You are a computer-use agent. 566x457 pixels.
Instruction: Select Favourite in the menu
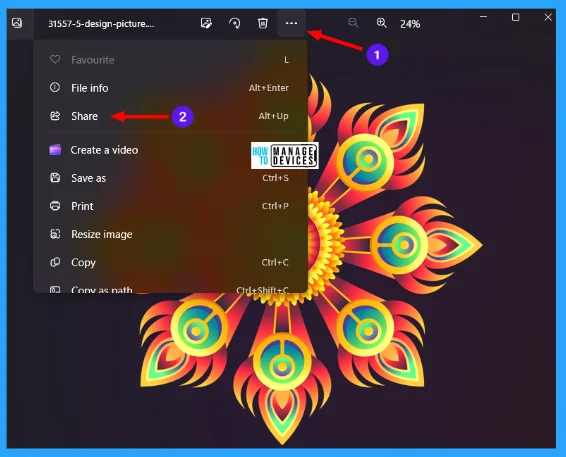coord(170,60)
